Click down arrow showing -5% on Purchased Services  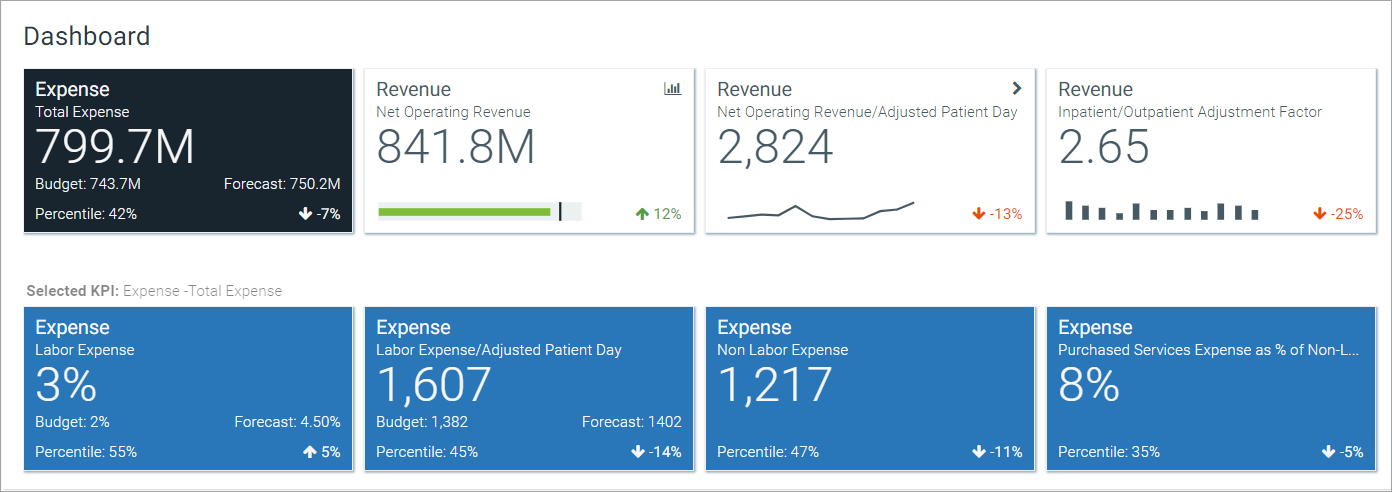pos(1328,452)
